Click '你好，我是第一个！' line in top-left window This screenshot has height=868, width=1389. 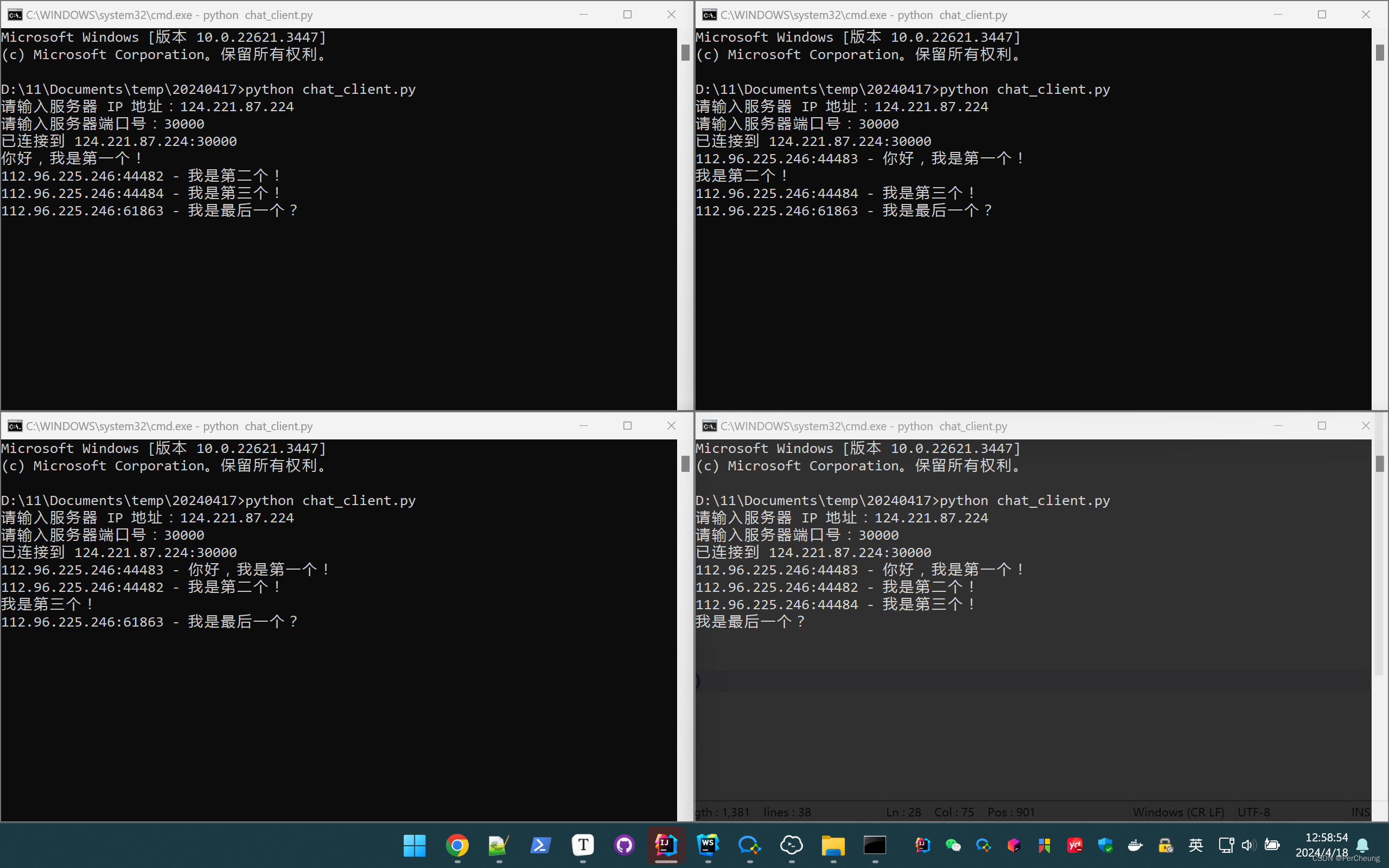[x=72, y=158]
